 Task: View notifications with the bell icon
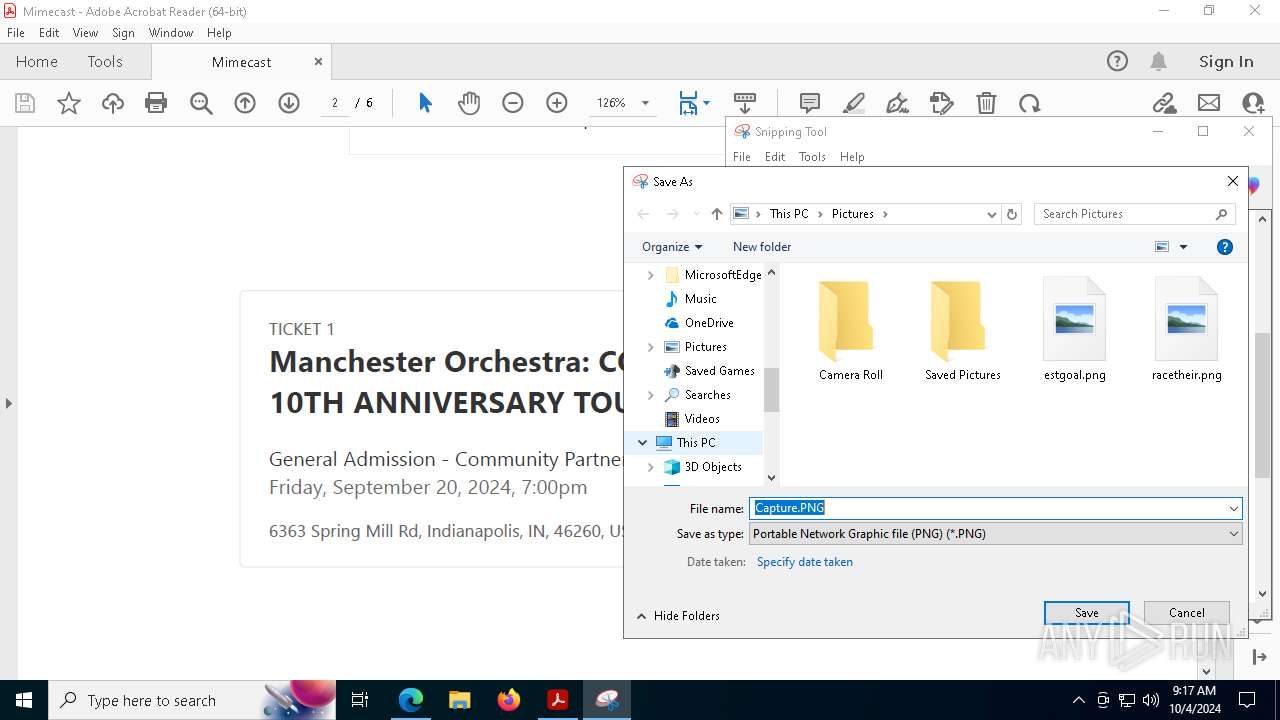pos(1159,61)
